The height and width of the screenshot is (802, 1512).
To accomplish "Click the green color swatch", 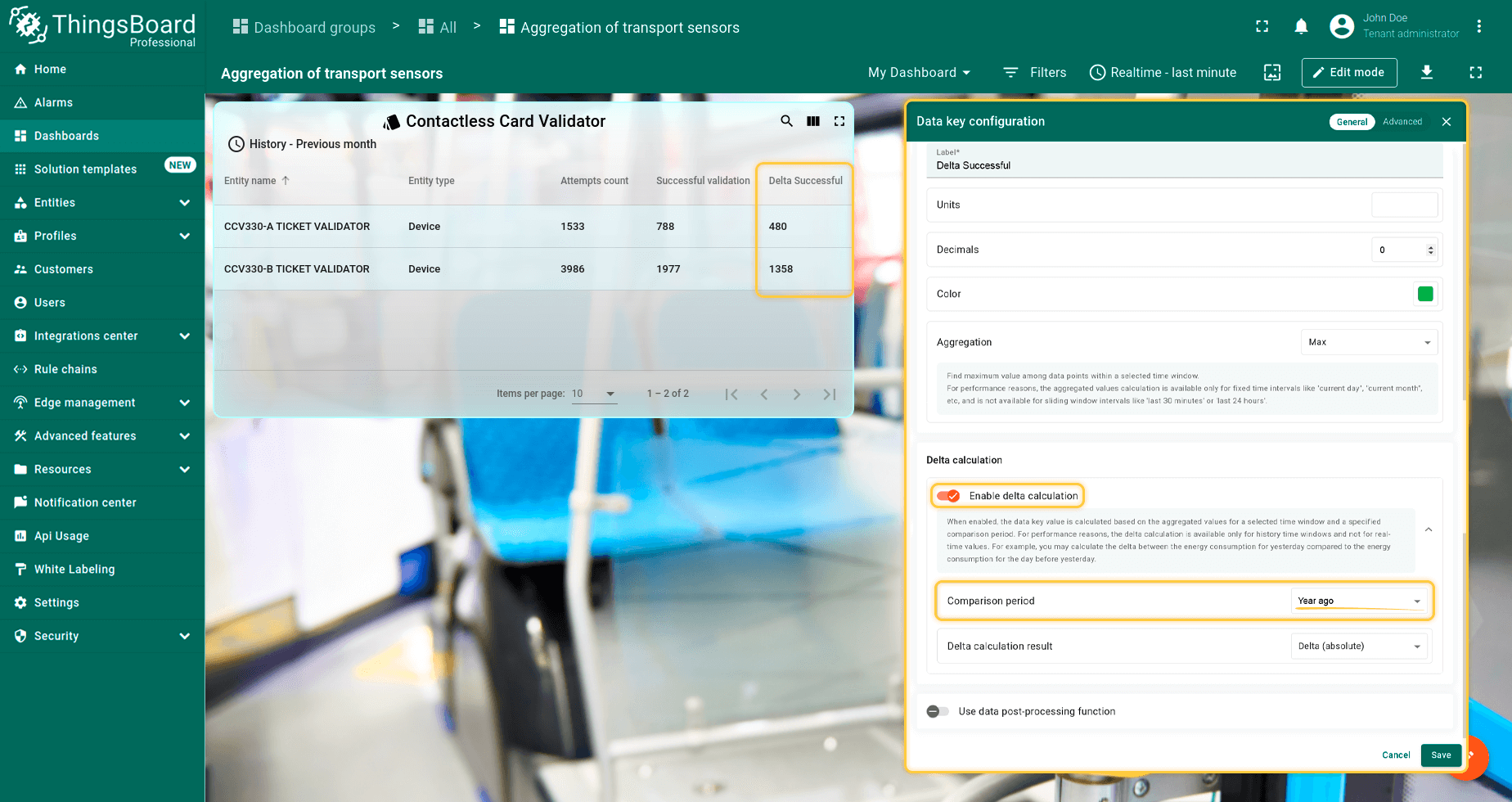I will pyautogui.click(x=1425, y=294).
